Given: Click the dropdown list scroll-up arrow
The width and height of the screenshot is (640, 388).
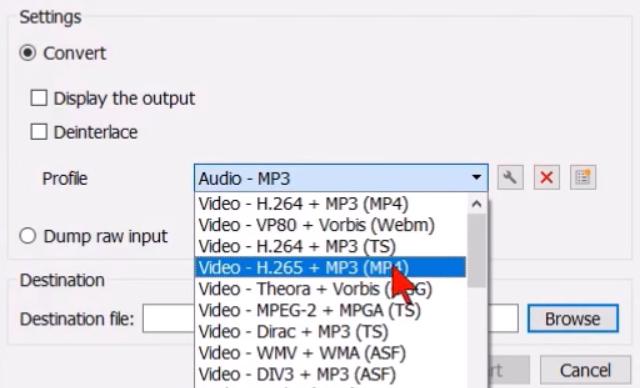Looking at the screenshot, I should click(x=476, y=204).
